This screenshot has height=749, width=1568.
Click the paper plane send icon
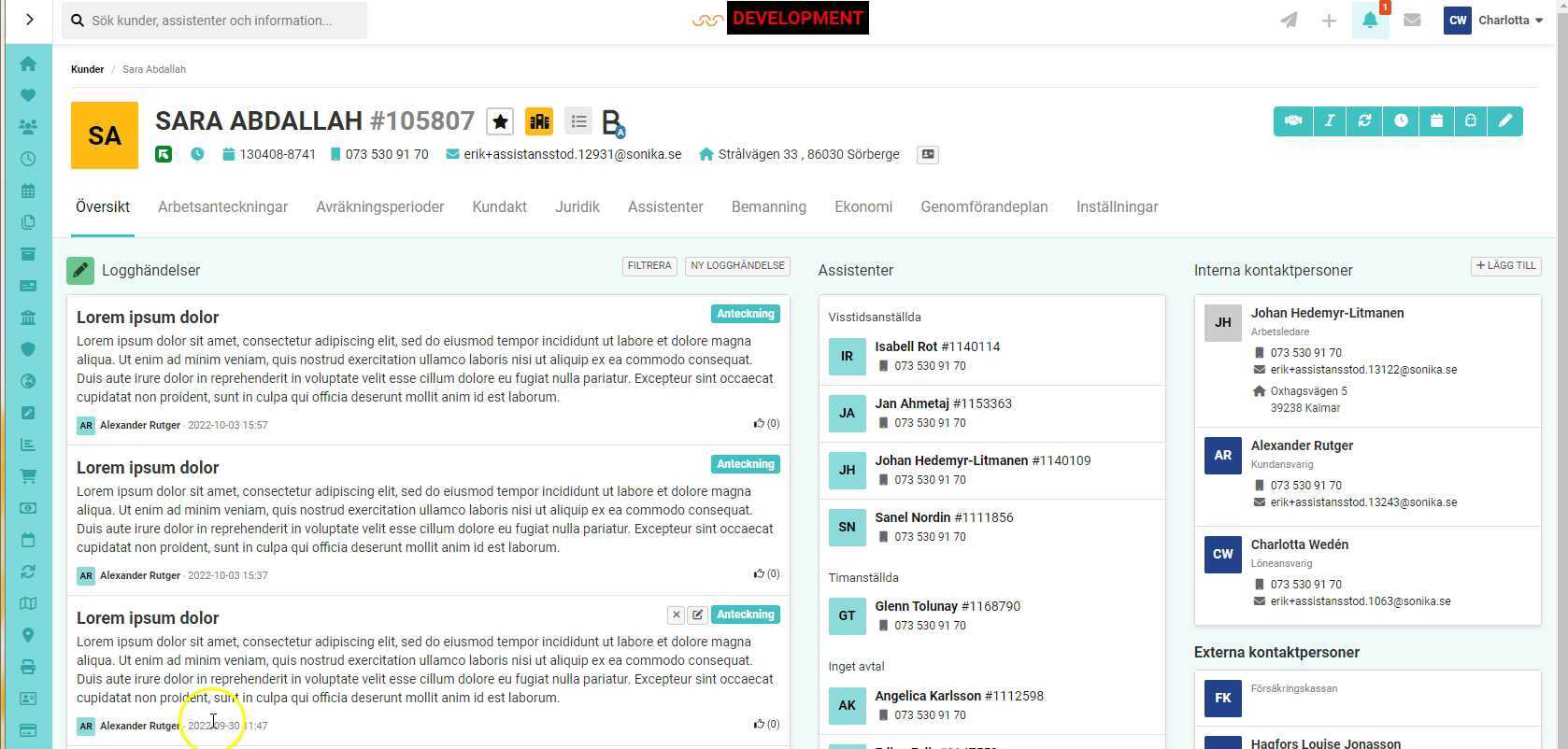pos(1289,21)
